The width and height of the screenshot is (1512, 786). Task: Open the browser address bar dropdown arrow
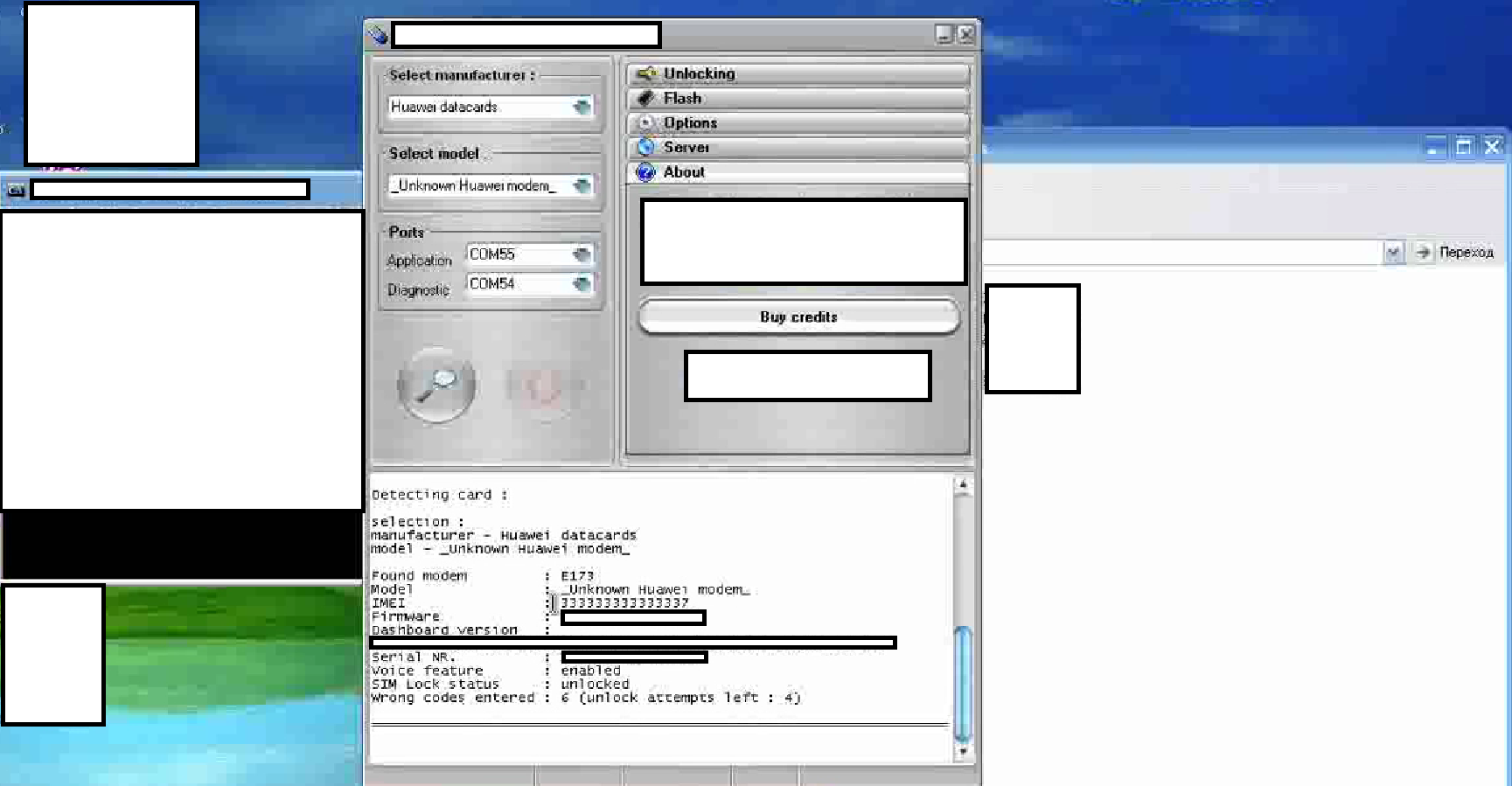tap(1393, 253)
